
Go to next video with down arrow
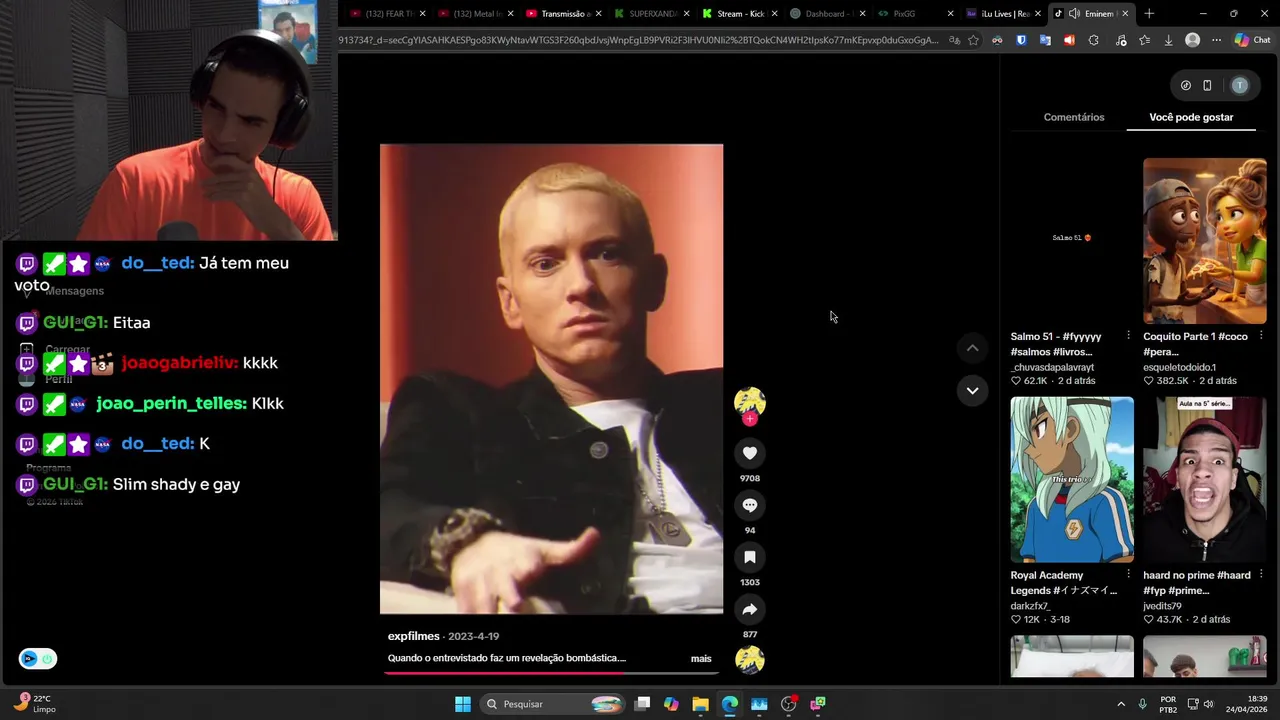pyautogui.click(x=972, y=391)
